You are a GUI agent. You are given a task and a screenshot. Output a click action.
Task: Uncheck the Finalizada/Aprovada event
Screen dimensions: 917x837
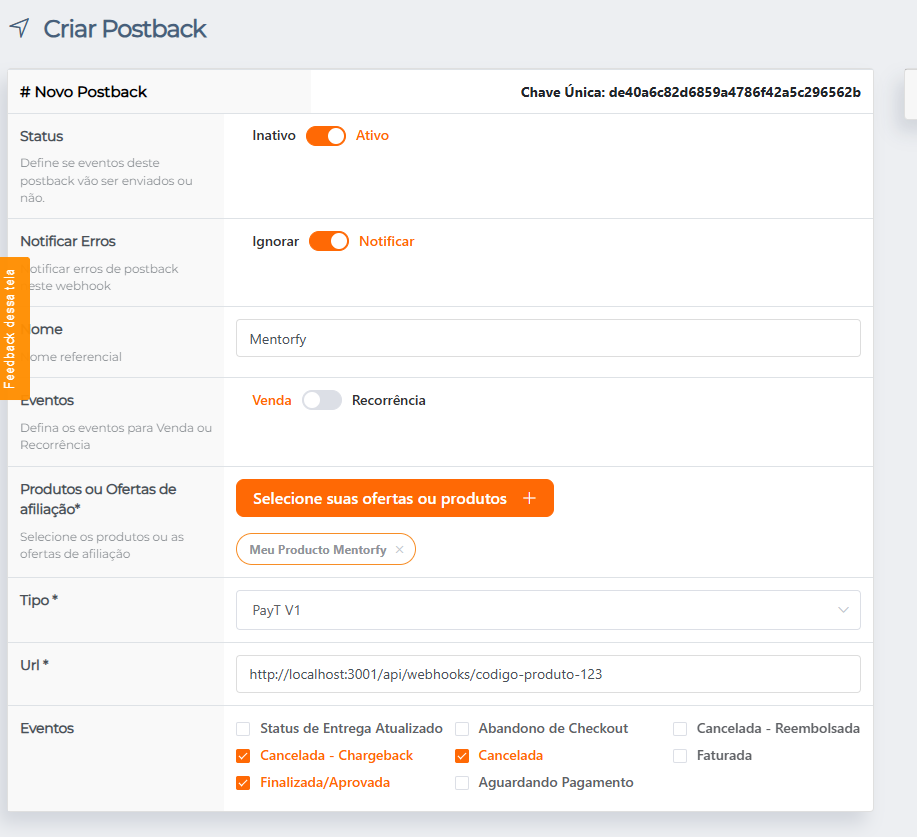(x=243, y=783)
